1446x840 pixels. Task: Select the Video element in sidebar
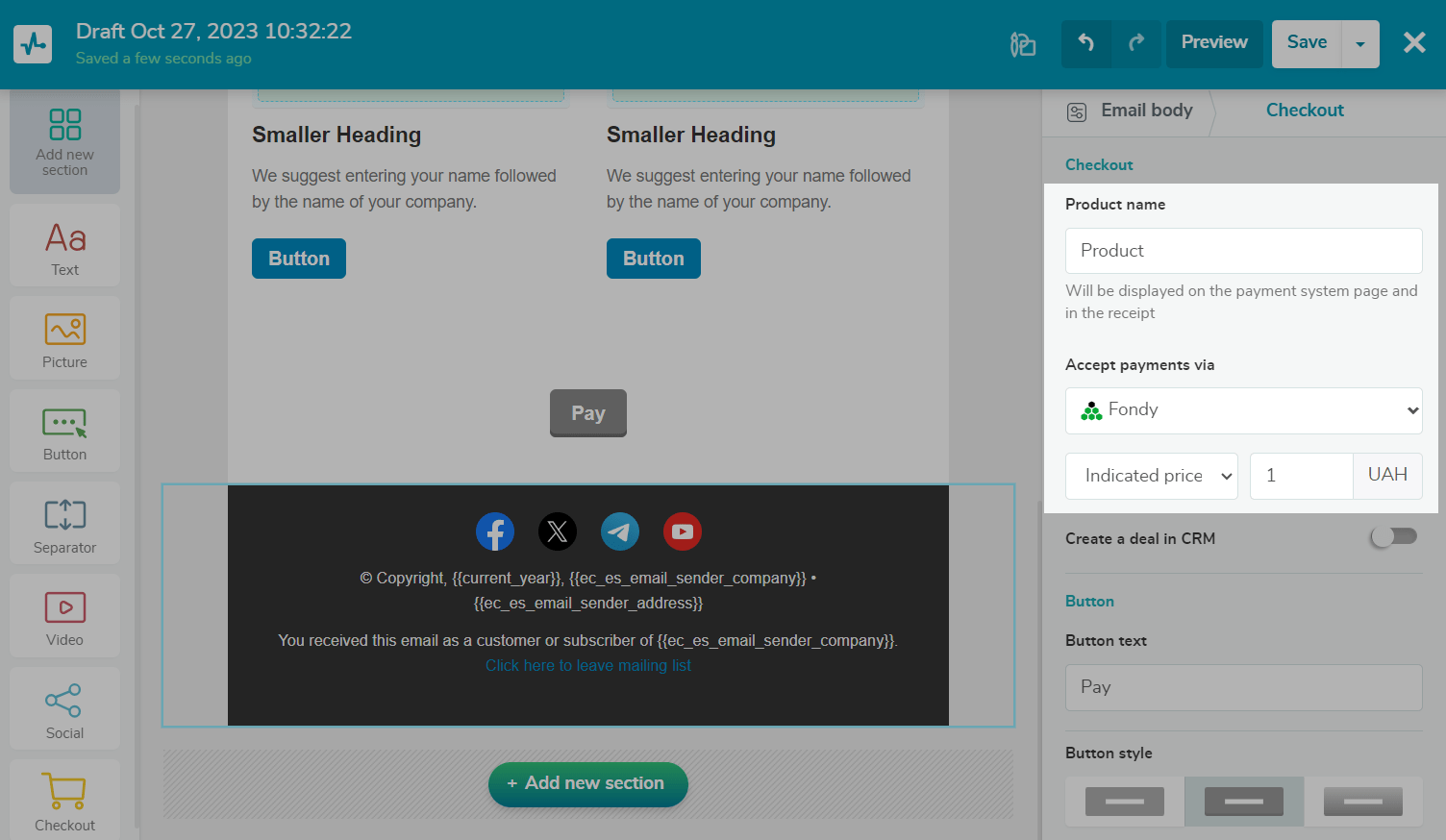(x=64, y=616)
